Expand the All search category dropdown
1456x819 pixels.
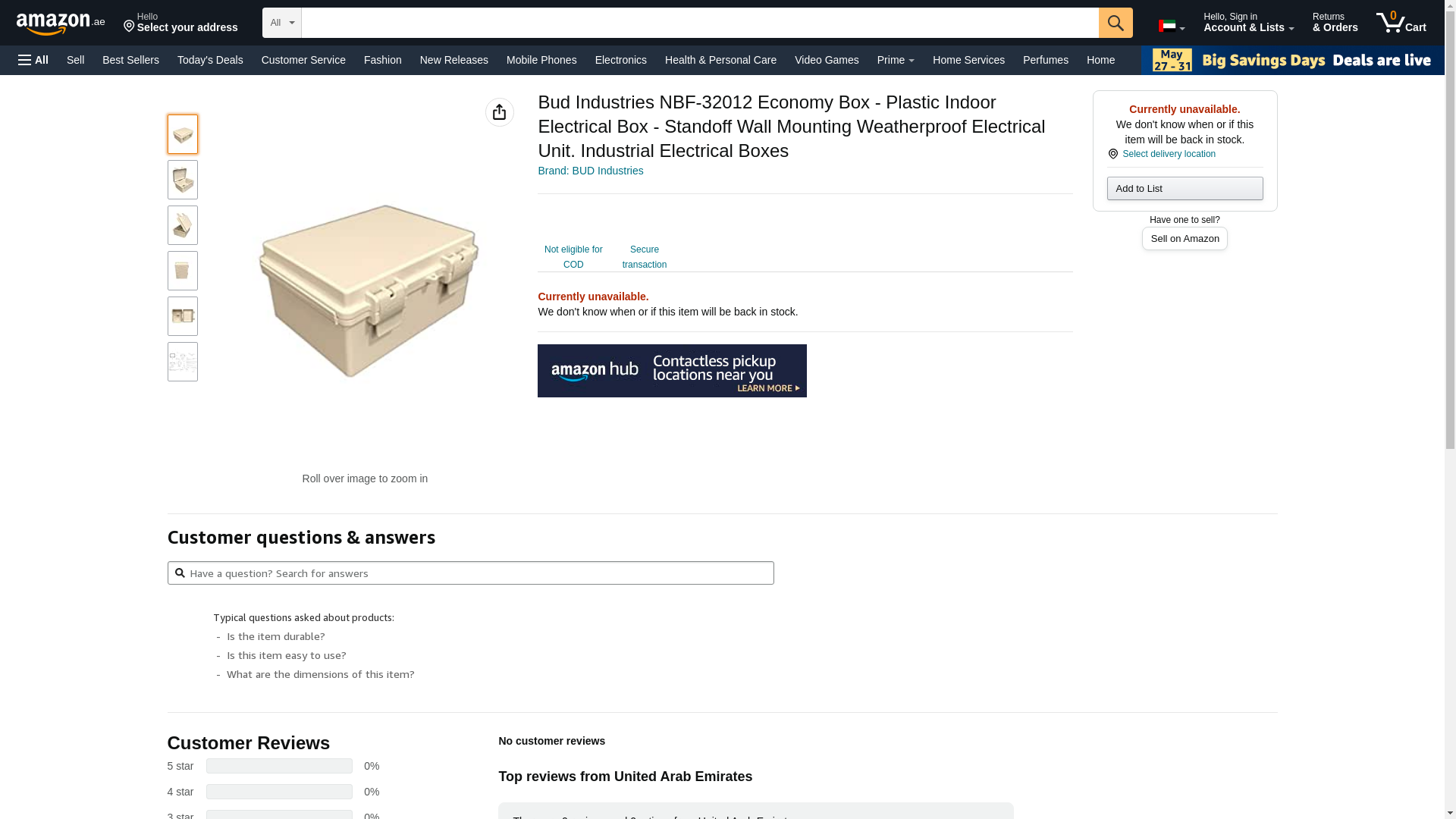282,23
